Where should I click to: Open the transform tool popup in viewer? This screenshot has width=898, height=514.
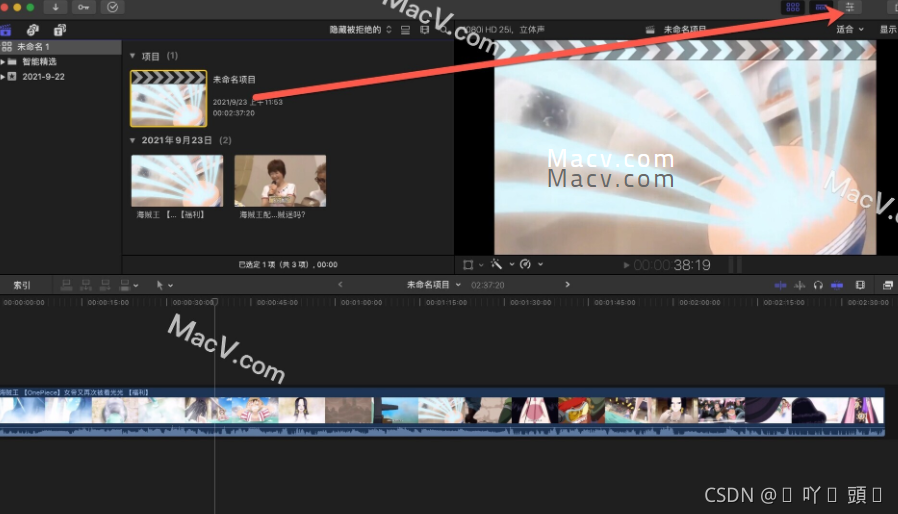click(468, 265)
